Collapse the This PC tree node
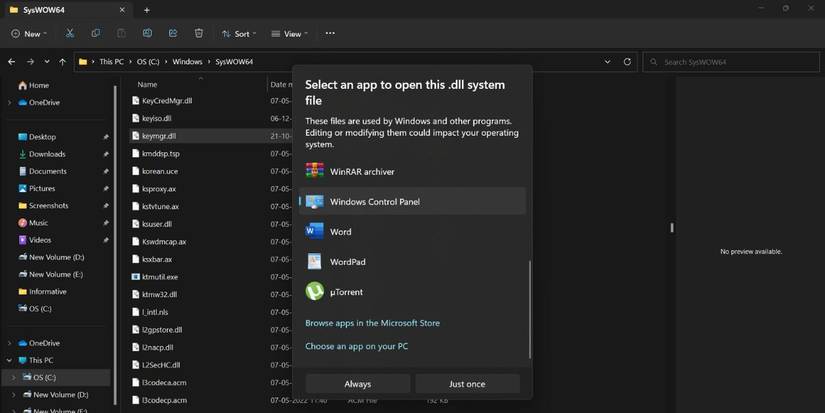Screen dimensions: 825x413 [x=10, y=360]
